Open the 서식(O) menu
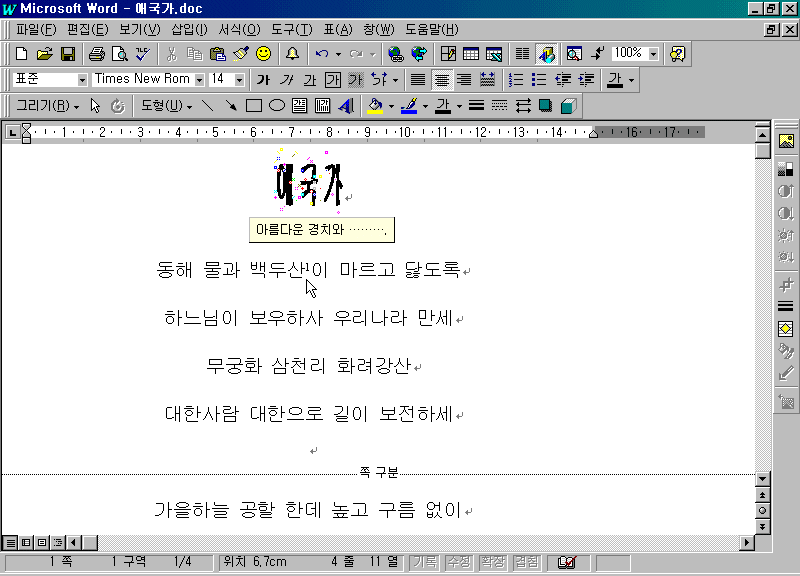800x576 pixels. click(x=239, y=30)
